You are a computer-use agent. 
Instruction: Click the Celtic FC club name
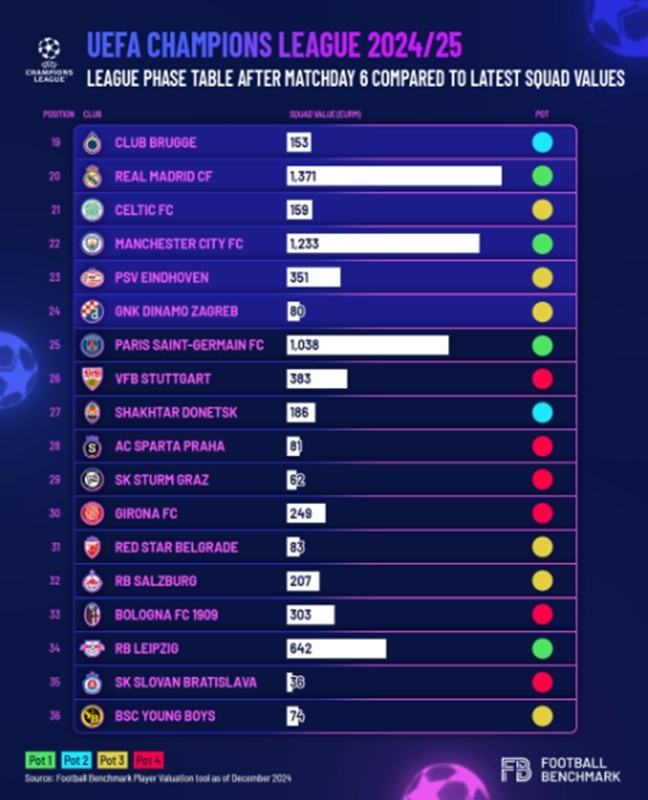[x=144, y=210]
